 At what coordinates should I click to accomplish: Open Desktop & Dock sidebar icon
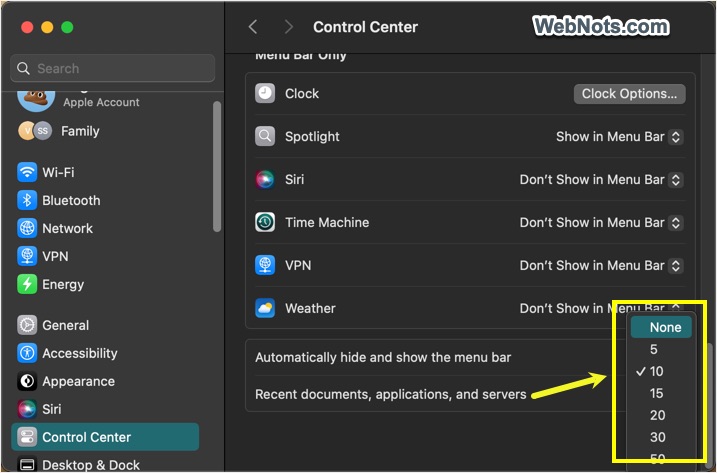pos(27,465)
